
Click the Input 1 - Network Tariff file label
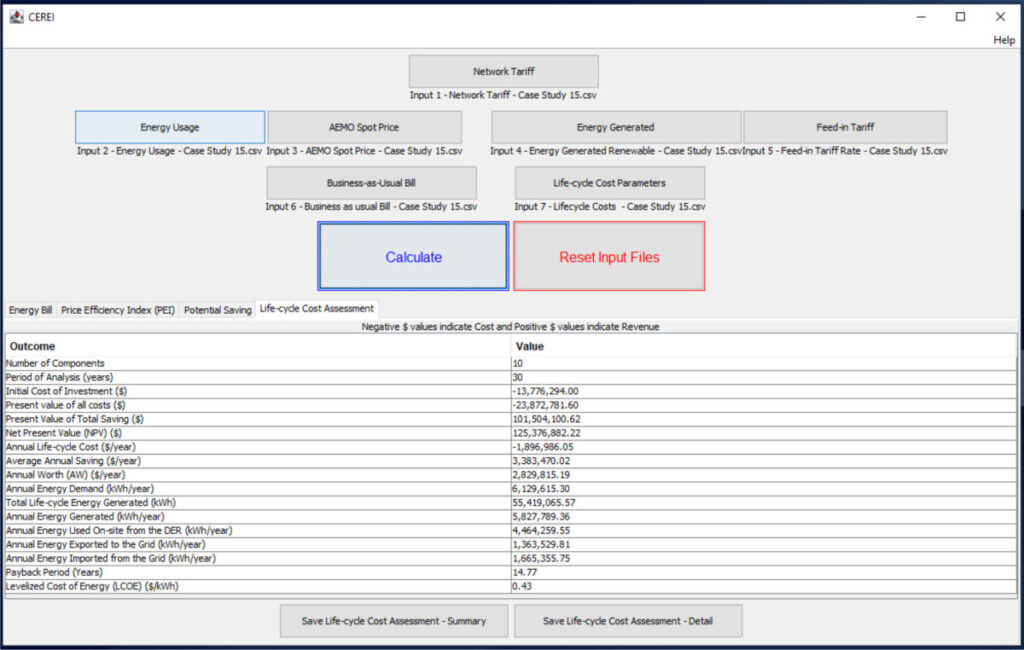point(503,95)
